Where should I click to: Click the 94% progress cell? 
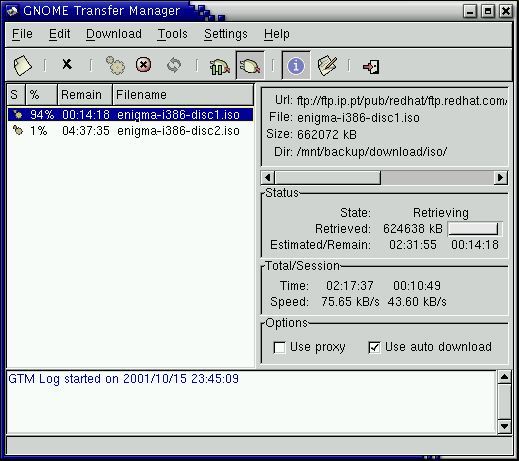[x=42, y=115]
